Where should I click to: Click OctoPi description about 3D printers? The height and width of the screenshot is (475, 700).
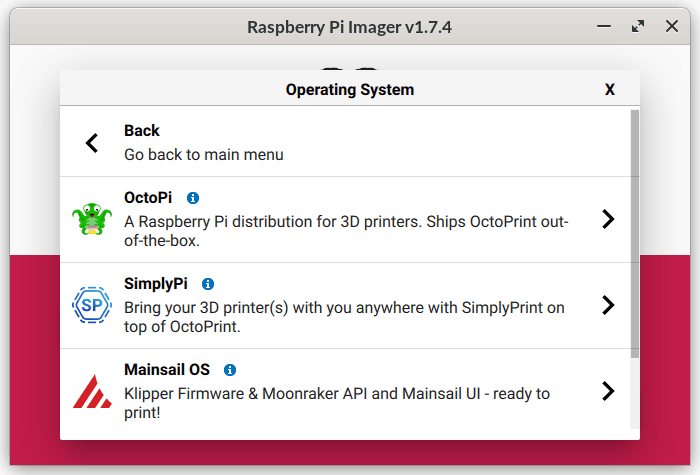pyautogui.click(x=346, y=231)
